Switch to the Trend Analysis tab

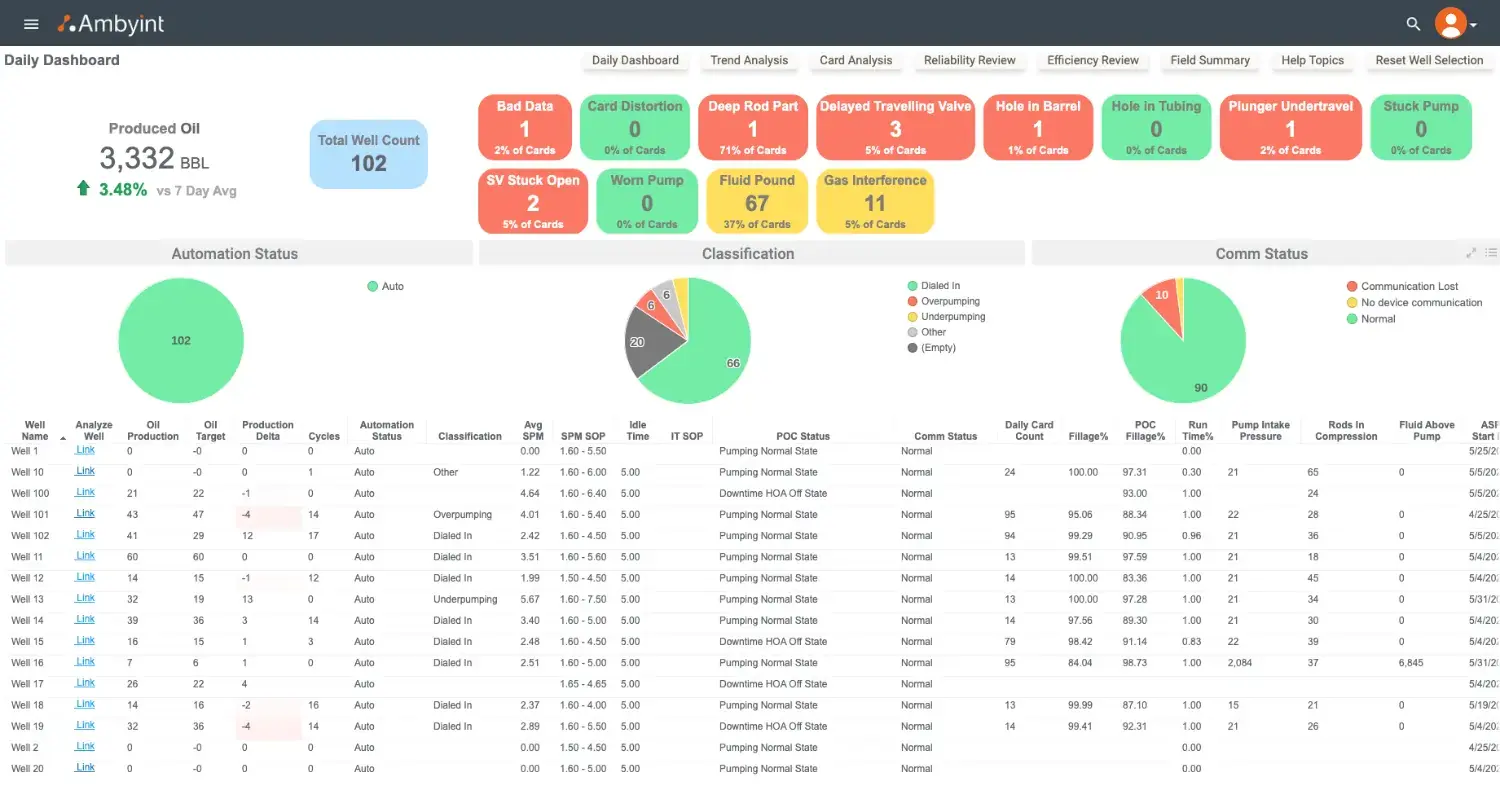pos(748,60)
